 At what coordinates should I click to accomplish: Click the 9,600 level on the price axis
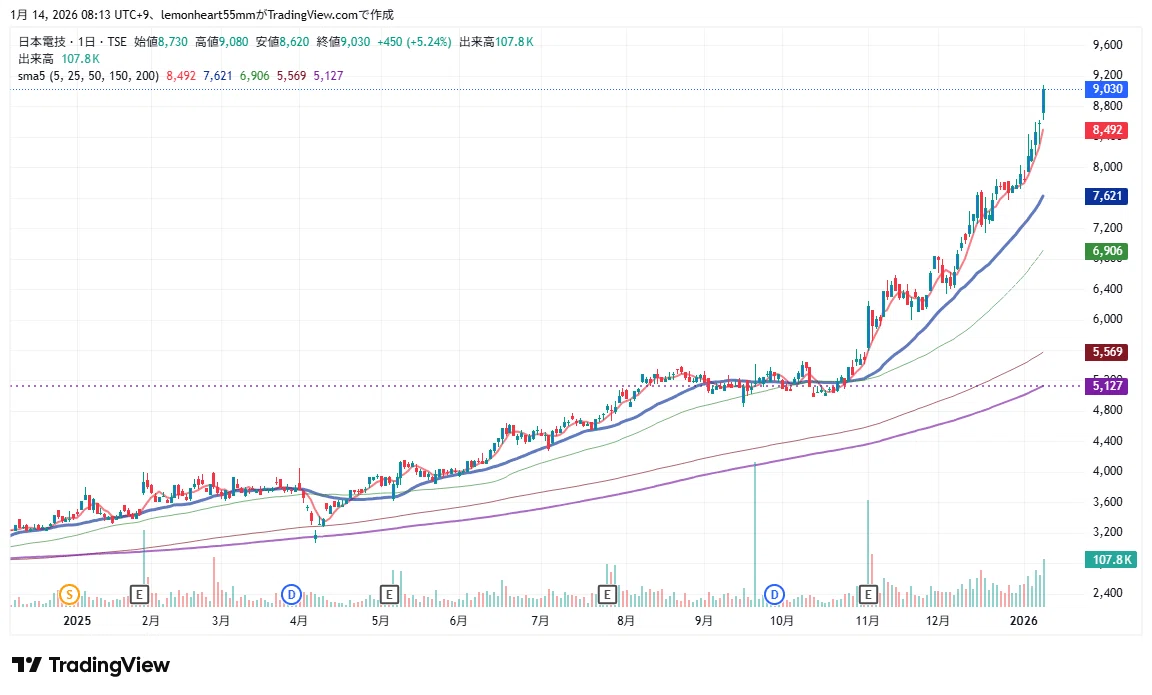tap(1107, 45)
